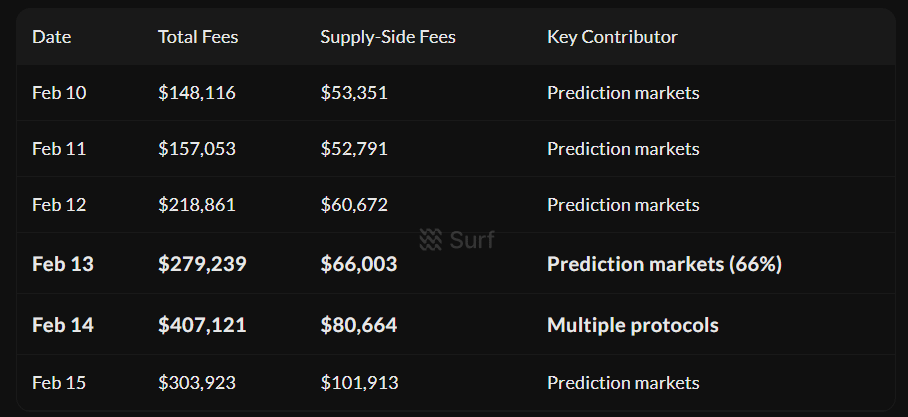Select the Feb 12 date cell

tap(59, 205)
